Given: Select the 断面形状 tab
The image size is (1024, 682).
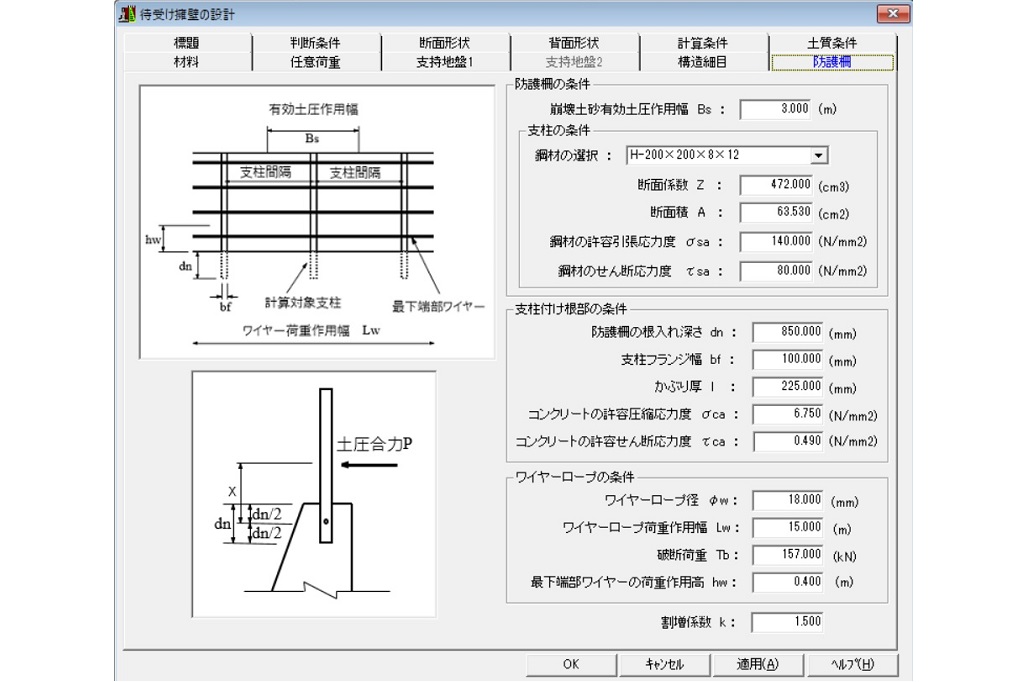Looking at the screenshot, I should tap(444, 43).
